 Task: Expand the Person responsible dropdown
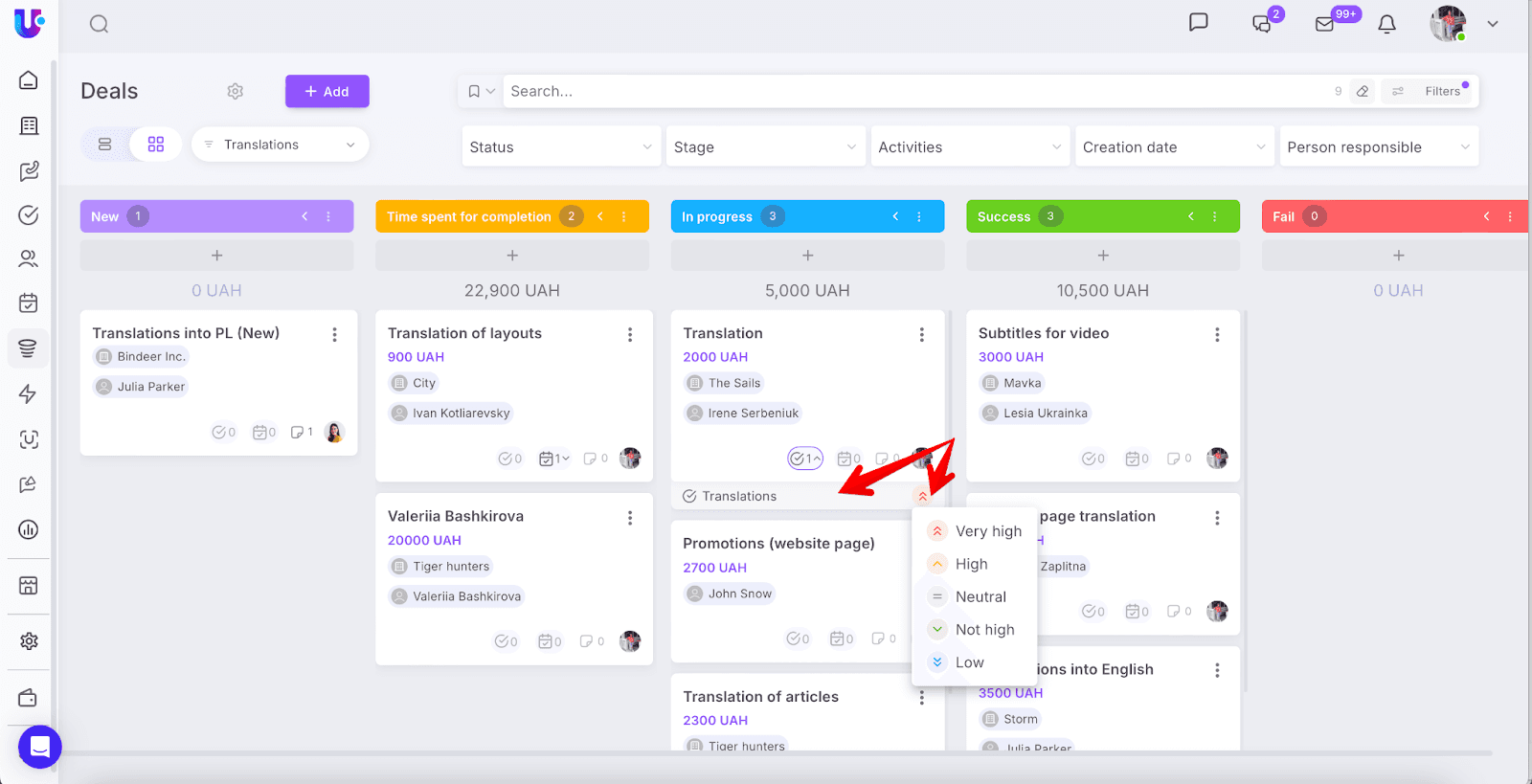(1377, 146)
